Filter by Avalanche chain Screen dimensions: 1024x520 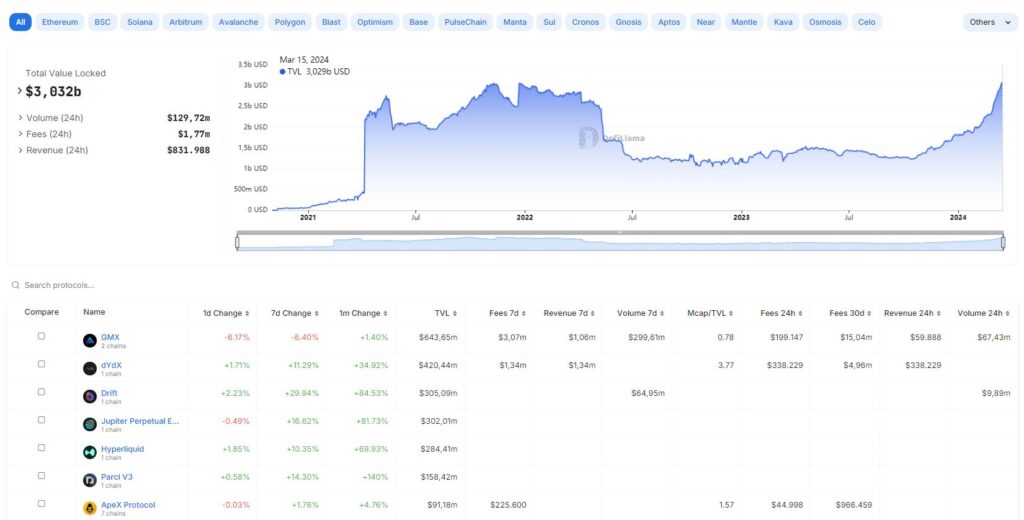coord(238,22)
